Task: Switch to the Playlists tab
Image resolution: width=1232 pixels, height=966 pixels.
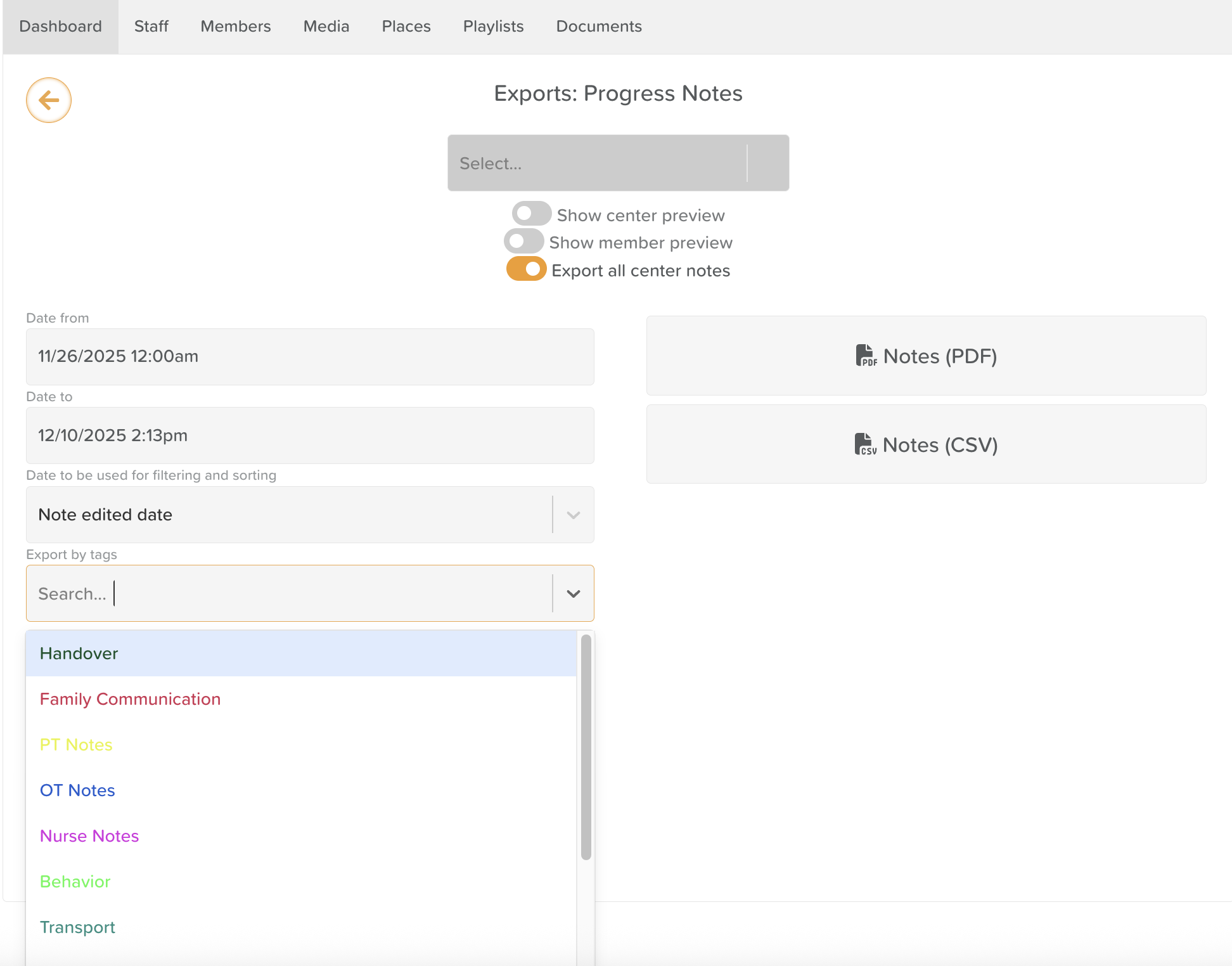Action: pyautogui.click(x=493, y=27)
